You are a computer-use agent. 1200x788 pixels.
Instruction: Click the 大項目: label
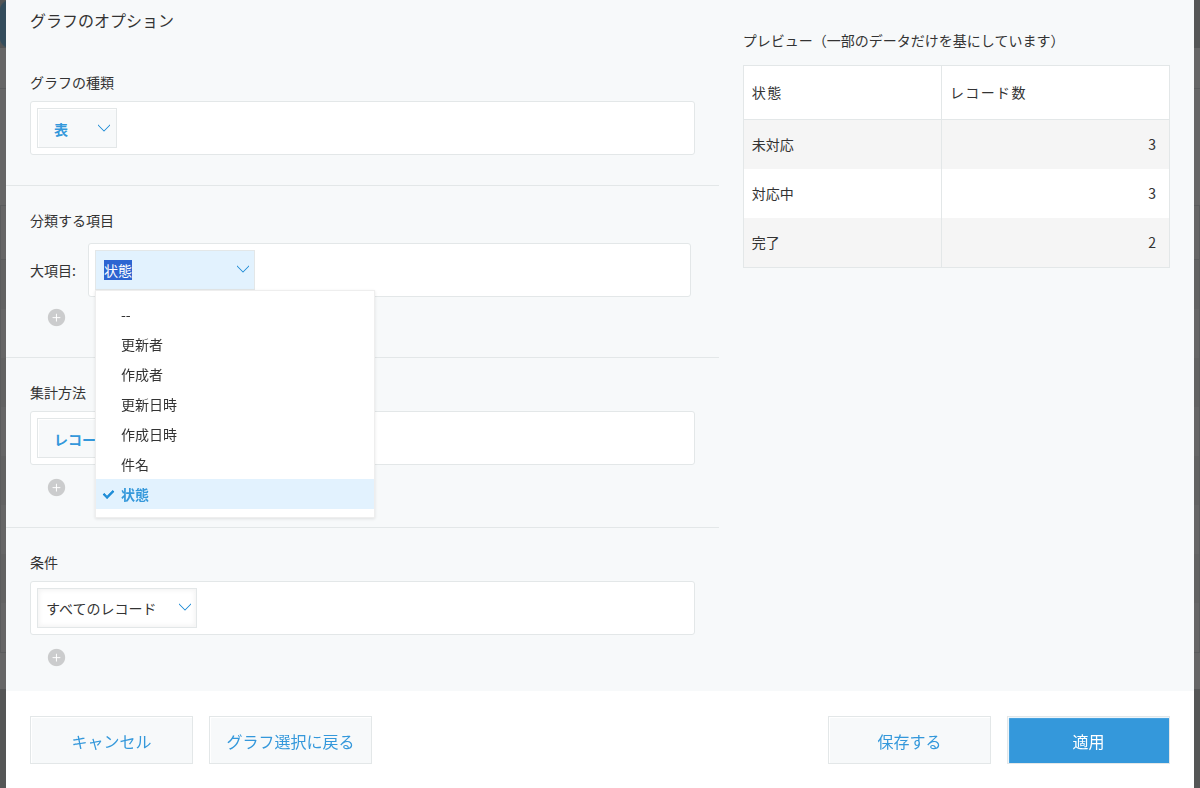[x=53, y=271]
